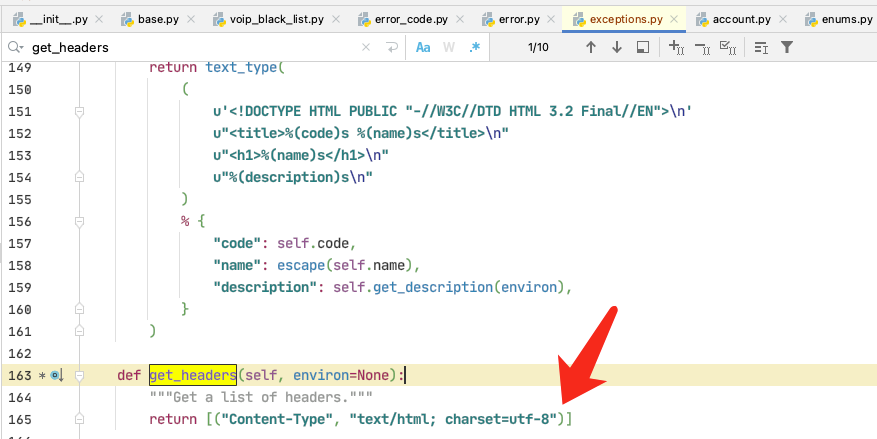The image size is (877, 439).
Task: Click the get_headers search field
Action: pyautogui.click(x=190, y=48)
